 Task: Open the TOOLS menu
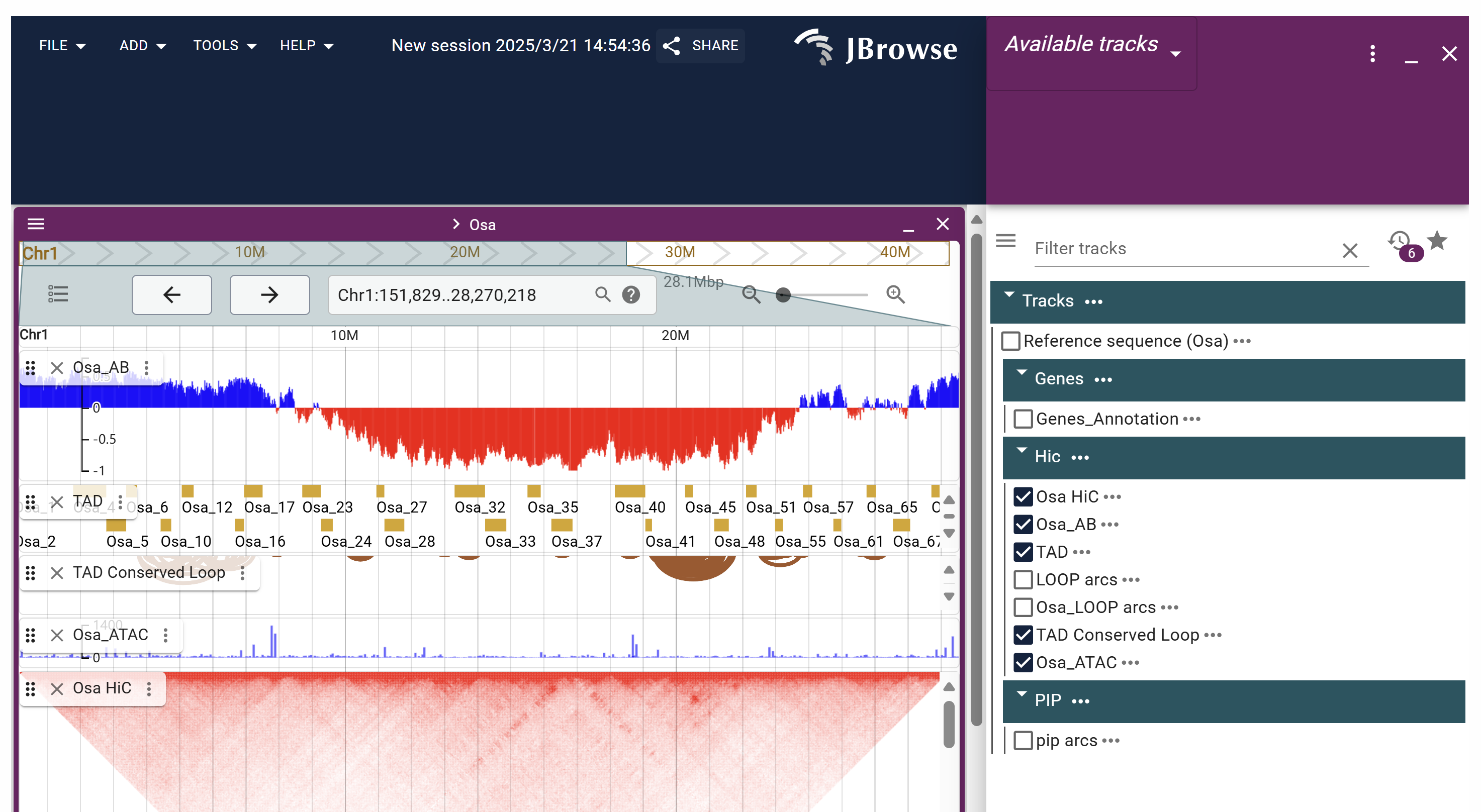(225, 45)
